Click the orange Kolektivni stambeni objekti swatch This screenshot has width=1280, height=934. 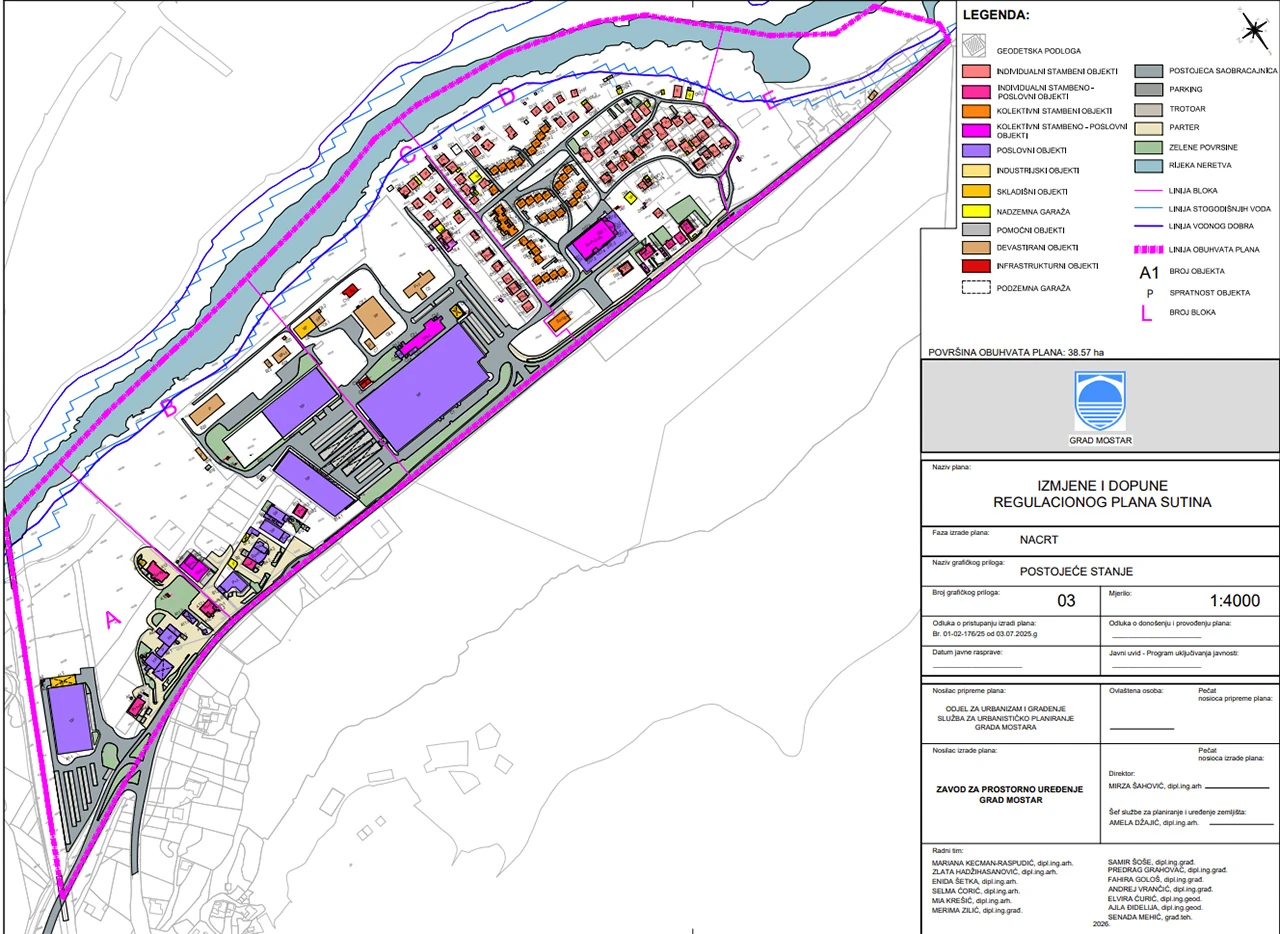[974, 110]
